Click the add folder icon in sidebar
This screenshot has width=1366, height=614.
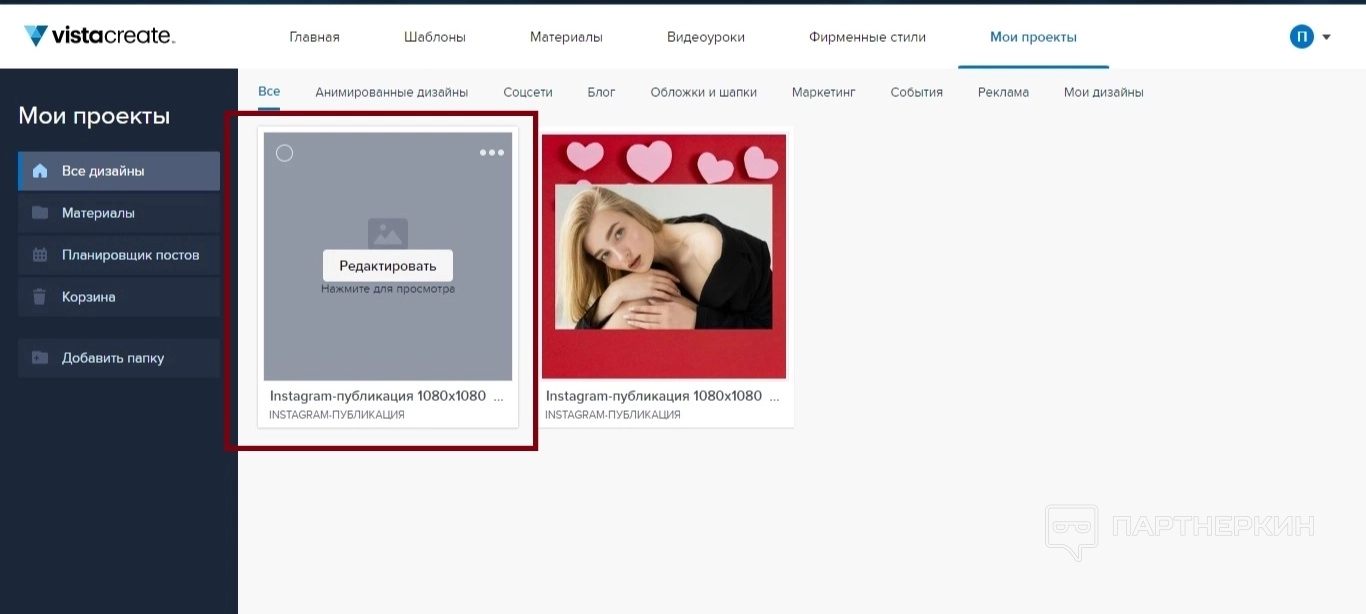coord(40,358)
